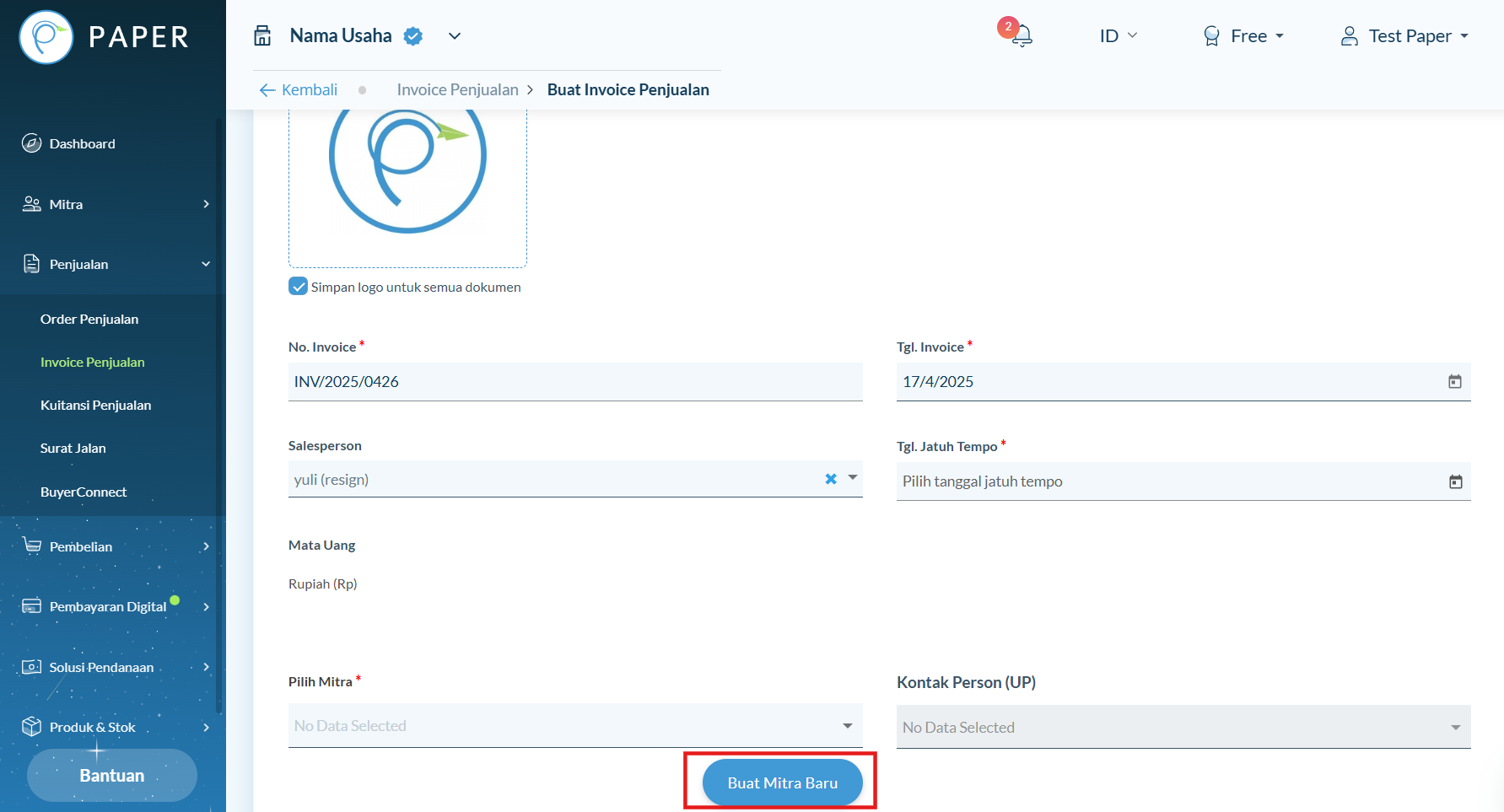Open the Test Paper user menu
This screenshot has width=1504, height=812.
click(x=1405, y=36)
